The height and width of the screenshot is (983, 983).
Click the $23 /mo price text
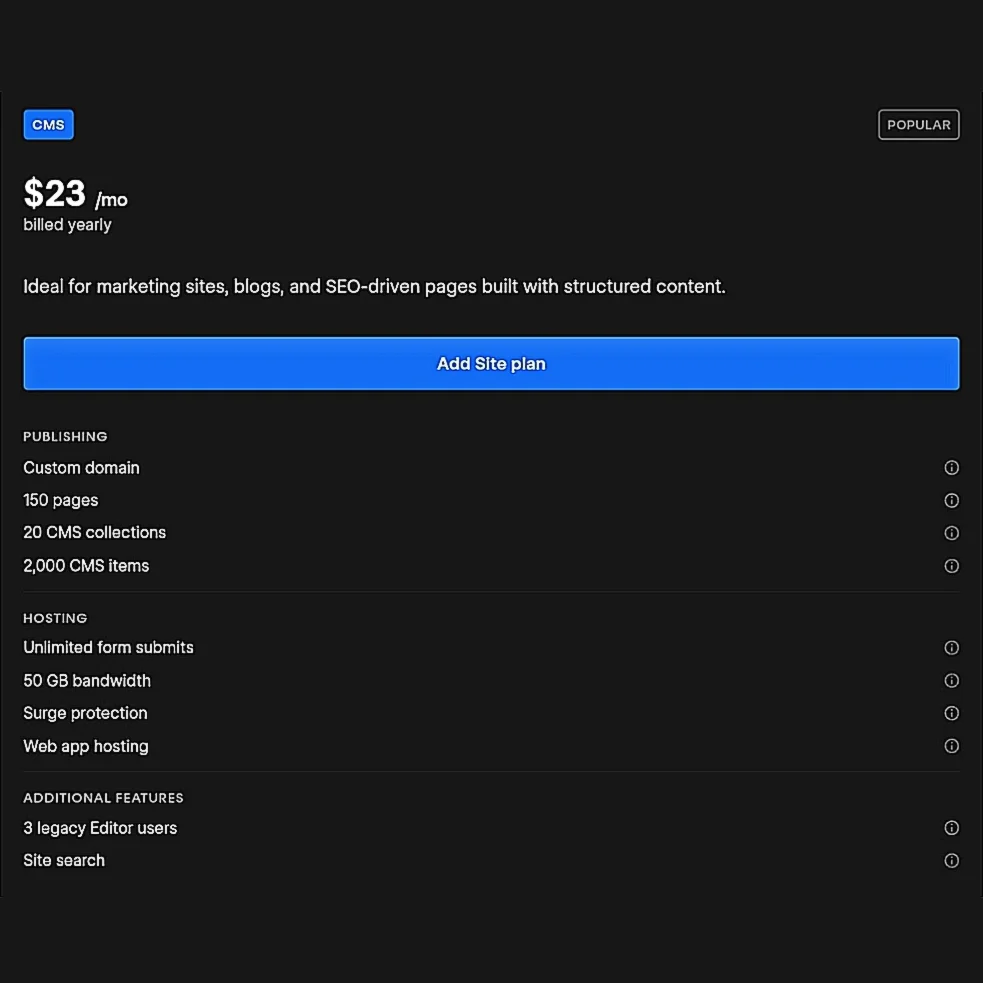tap(75, 194)
